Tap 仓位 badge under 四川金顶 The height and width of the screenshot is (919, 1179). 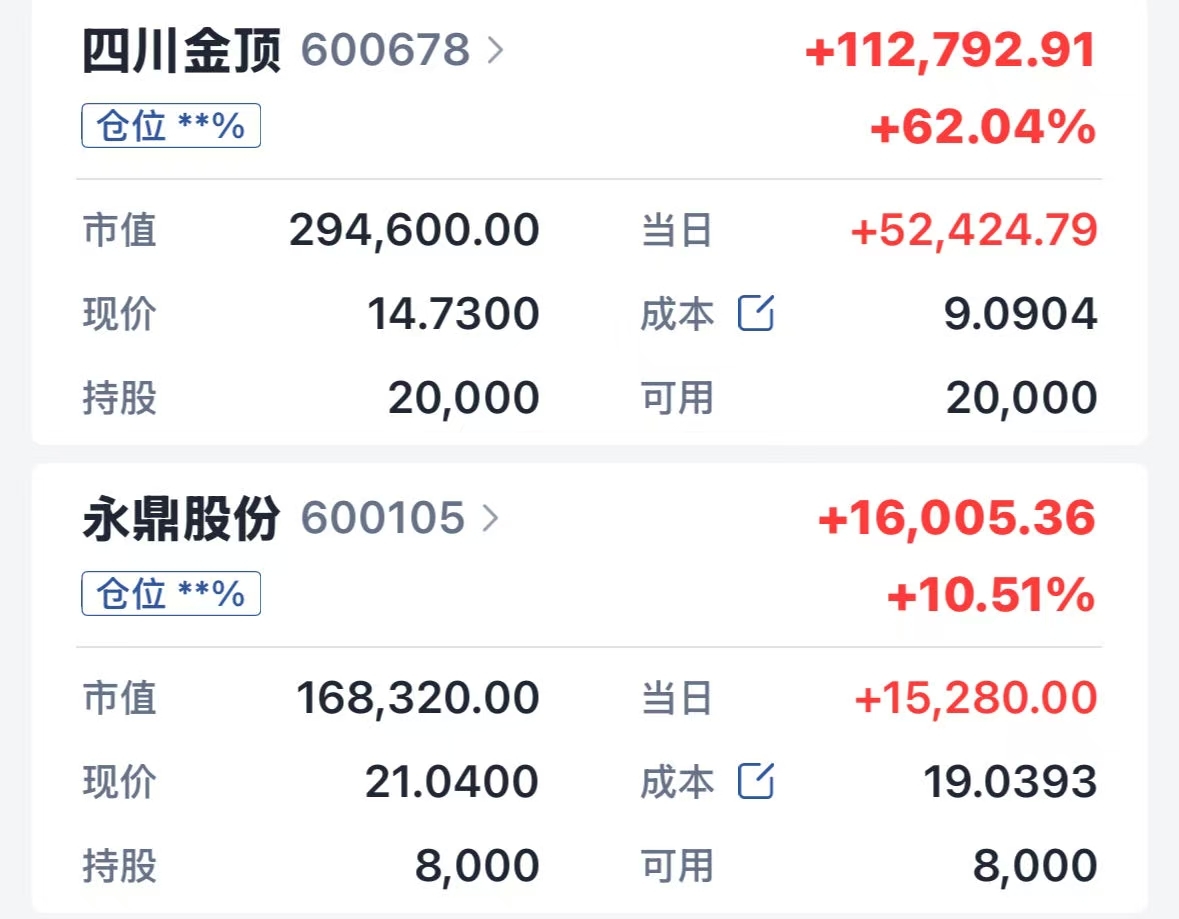171,126
